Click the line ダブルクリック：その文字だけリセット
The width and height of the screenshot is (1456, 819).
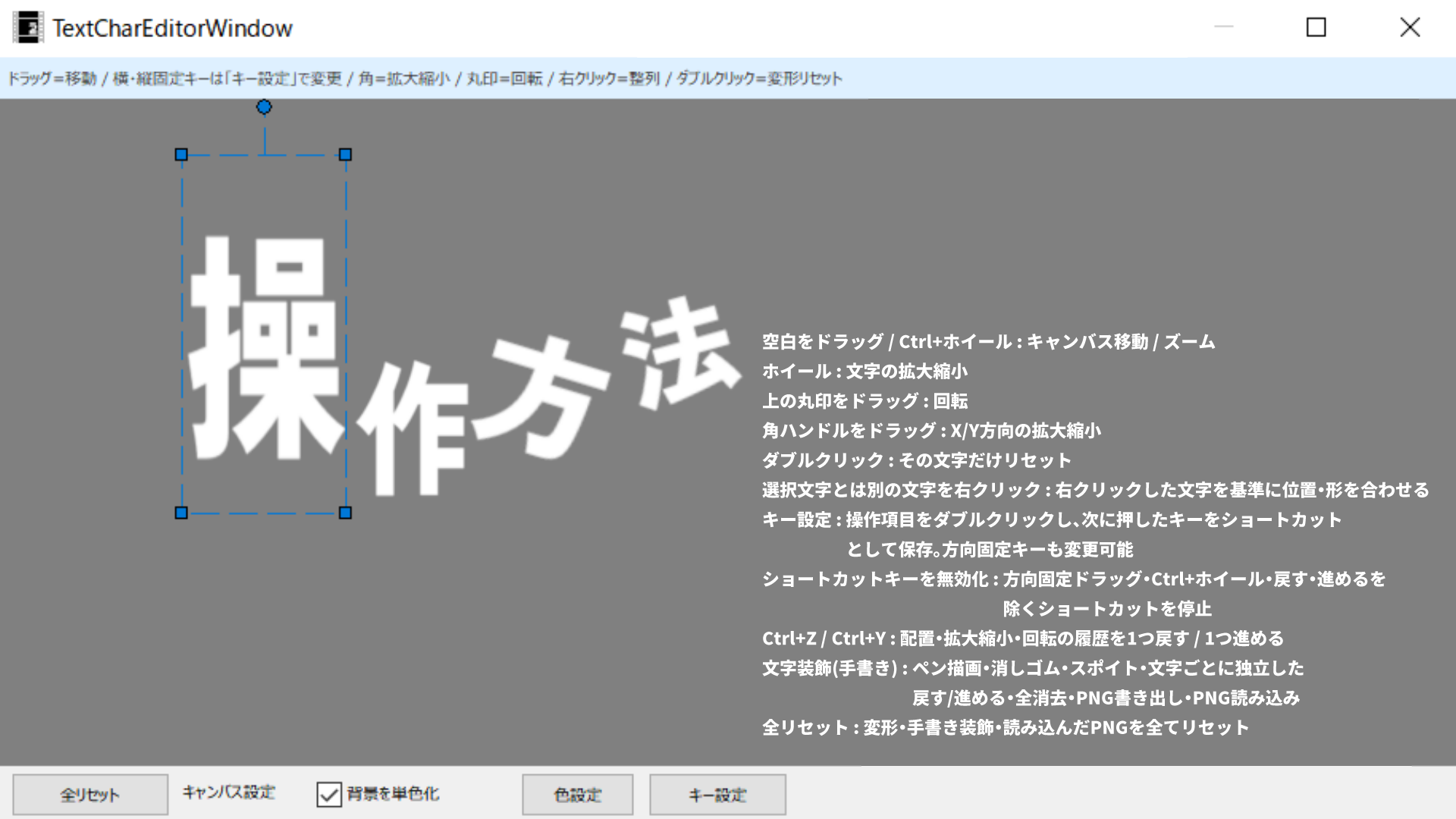[x=917, y=460]
